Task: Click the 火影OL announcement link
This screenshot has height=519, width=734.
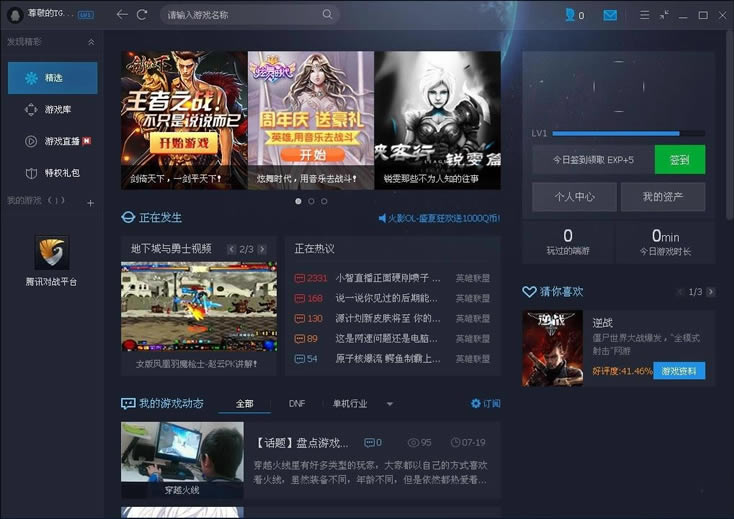Action: (x=444, y=218)
